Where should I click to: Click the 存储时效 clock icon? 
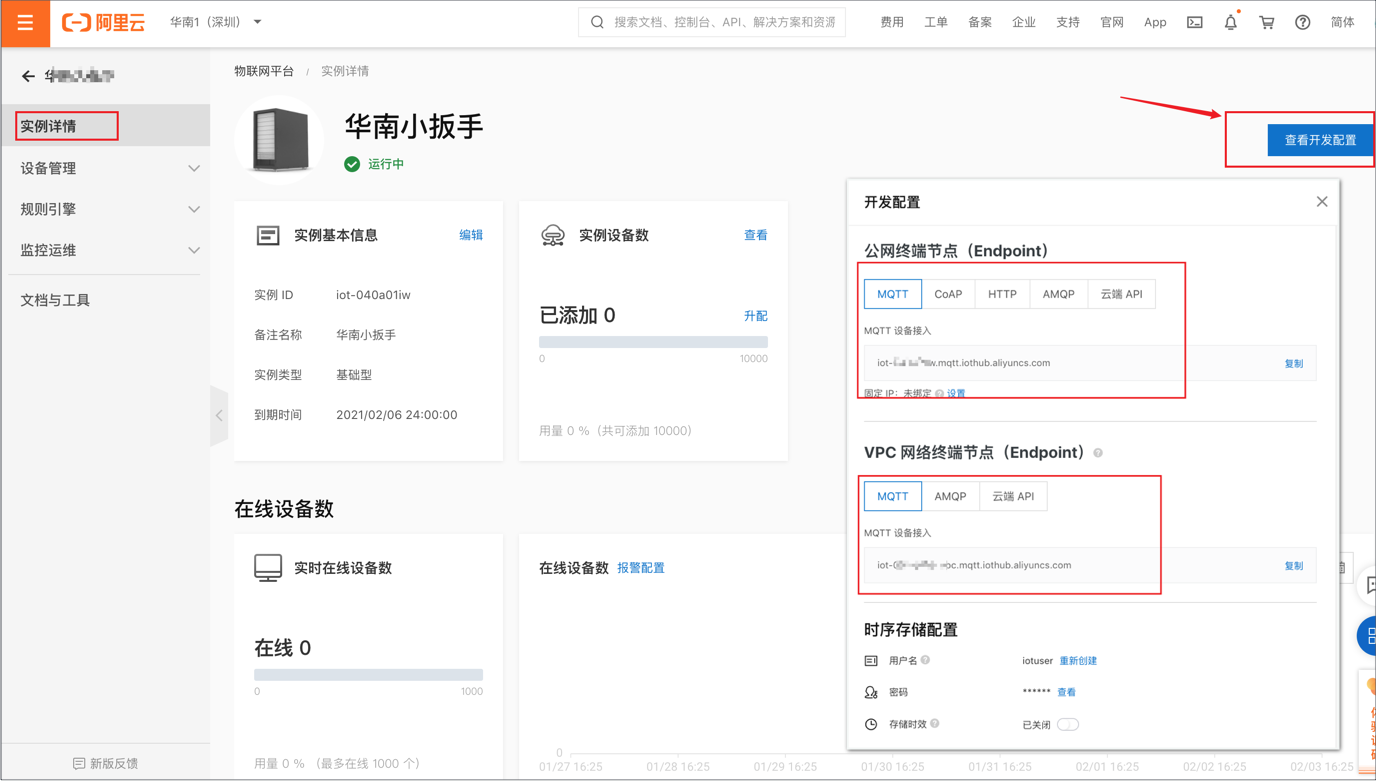coord(871,724)
